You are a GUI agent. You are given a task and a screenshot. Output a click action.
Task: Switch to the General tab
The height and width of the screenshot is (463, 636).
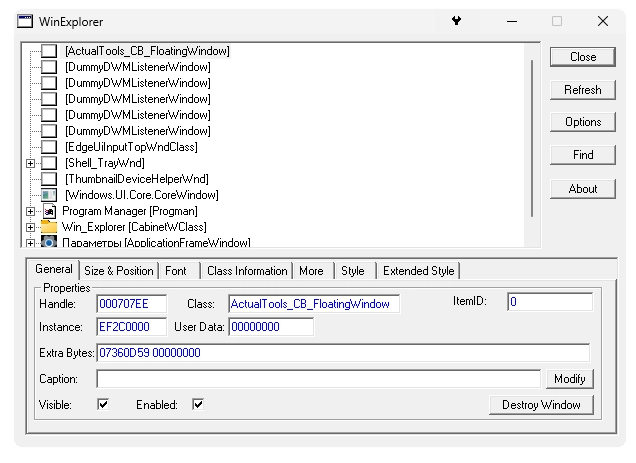click(x=54, y=269)
